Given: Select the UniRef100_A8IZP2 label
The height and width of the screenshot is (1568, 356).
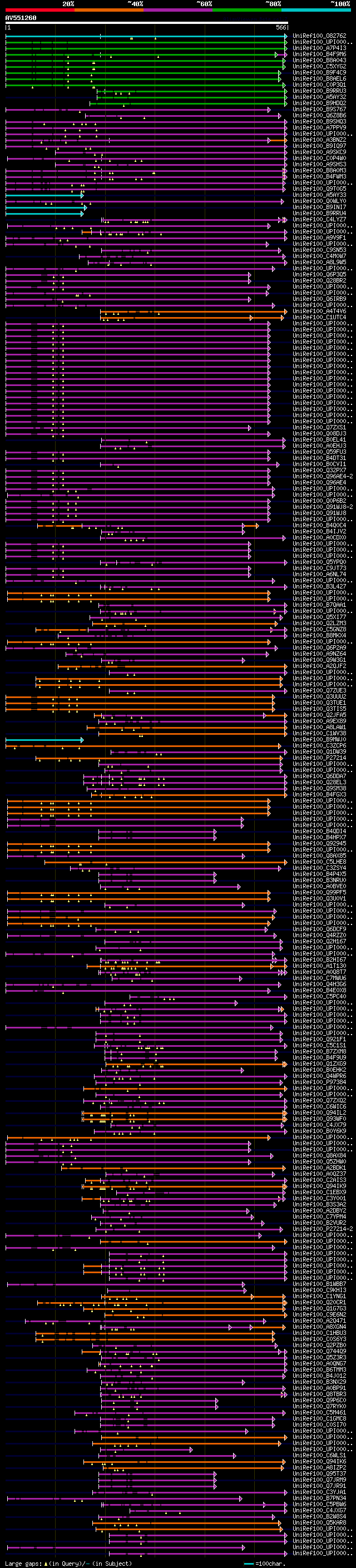Looking at the screenshot, I should coord(319,1467).
